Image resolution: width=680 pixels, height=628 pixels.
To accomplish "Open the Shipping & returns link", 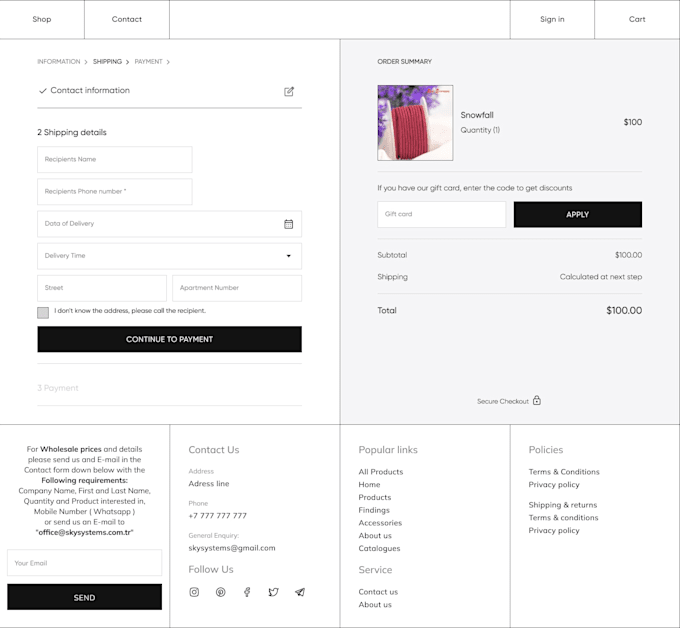I will (563, 505).
